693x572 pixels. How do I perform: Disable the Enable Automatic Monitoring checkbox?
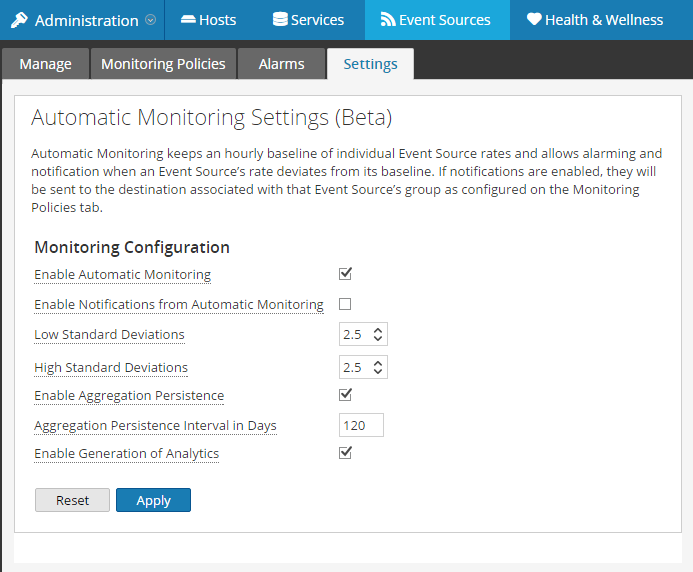click(346, 274)
